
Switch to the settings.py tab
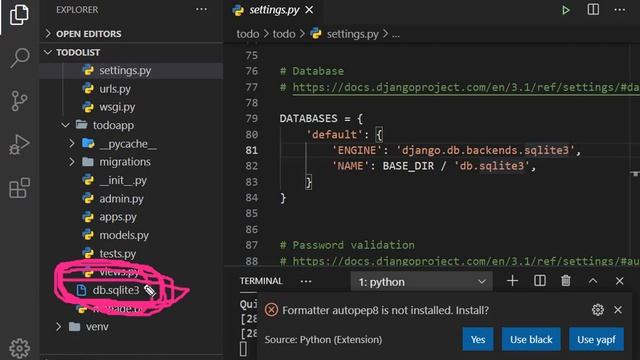274,10
